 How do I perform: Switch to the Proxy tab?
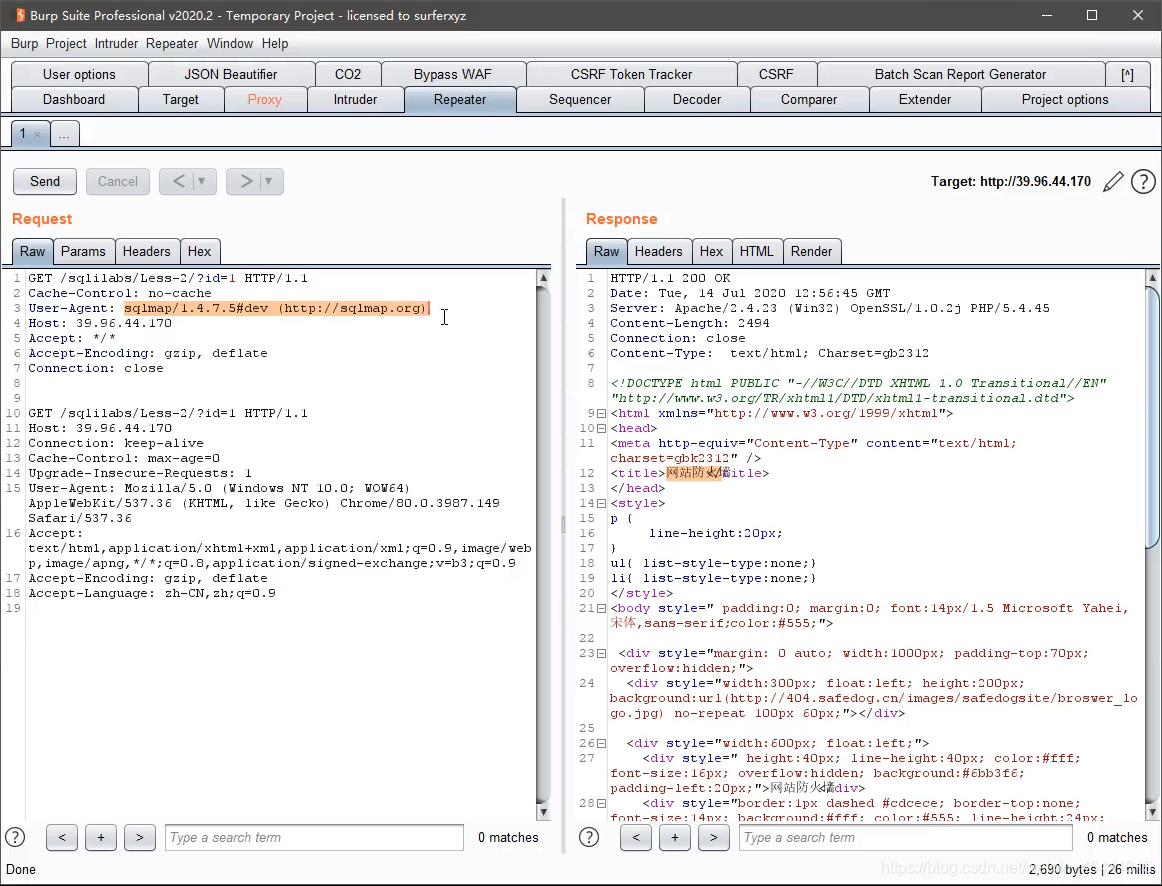tap(265, 99)
